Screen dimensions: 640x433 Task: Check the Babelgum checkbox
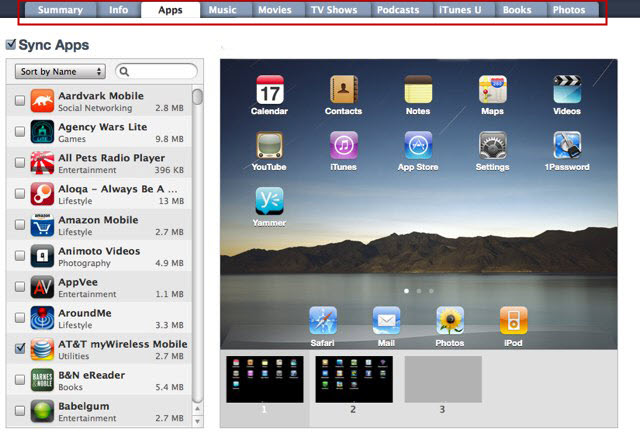click(x=20, y=411)
